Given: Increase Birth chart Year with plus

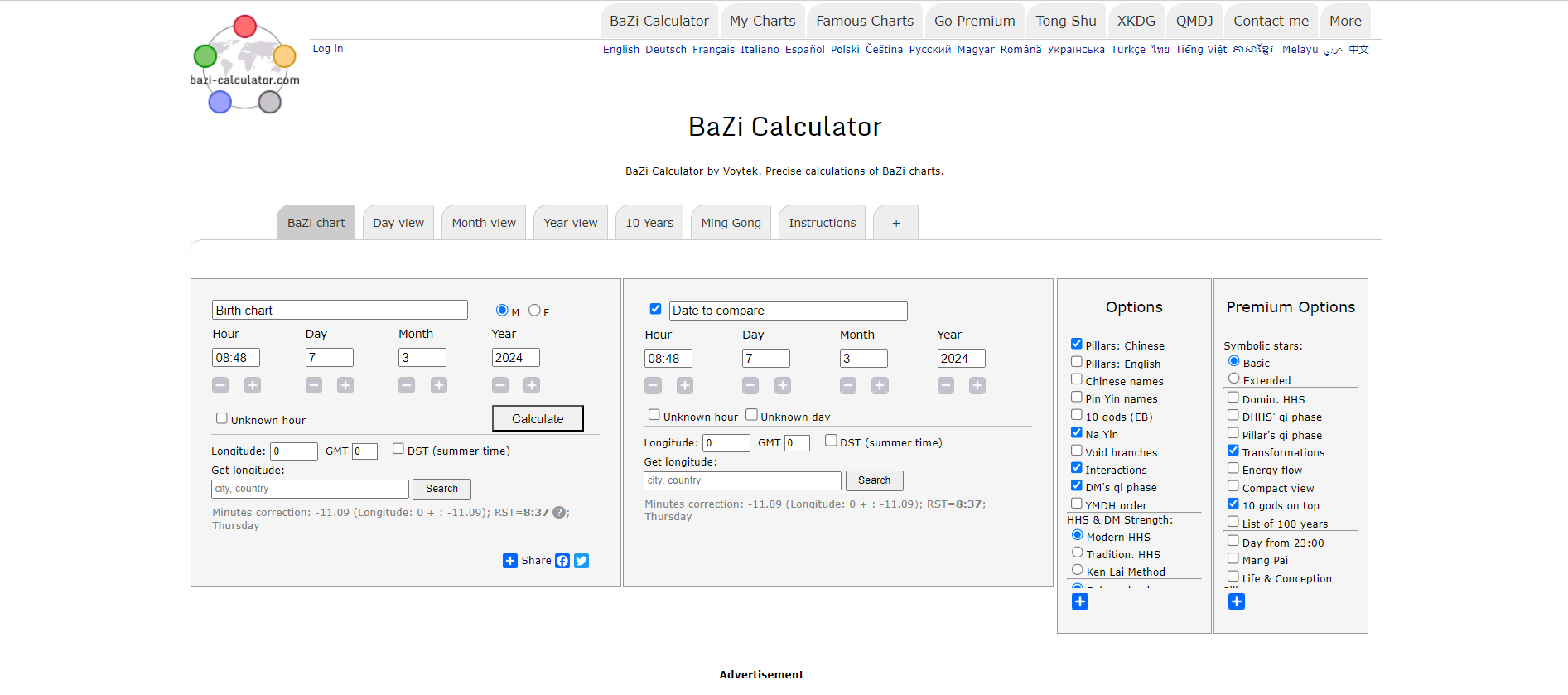Looking at the screenshot, I should 532,385.
